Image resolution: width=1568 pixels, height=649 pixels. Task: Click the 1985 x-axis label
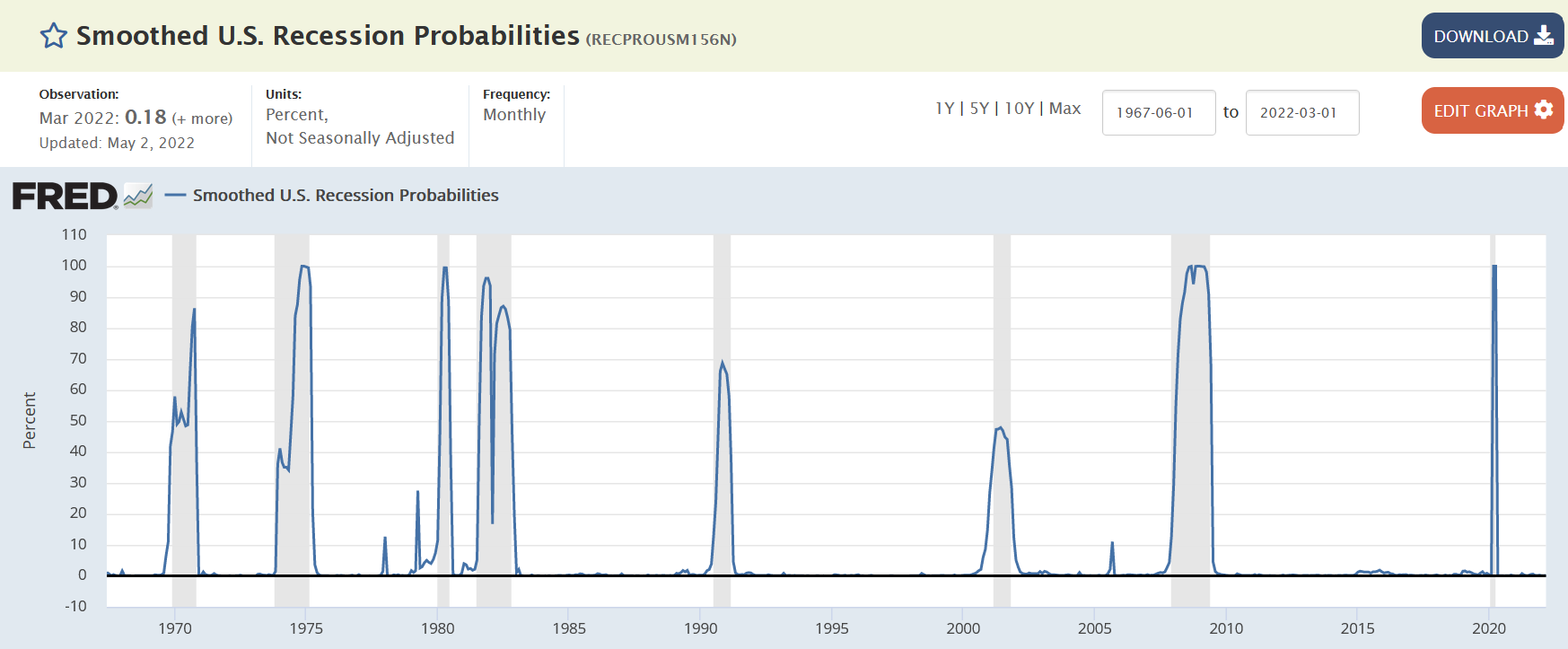[569, 628]
